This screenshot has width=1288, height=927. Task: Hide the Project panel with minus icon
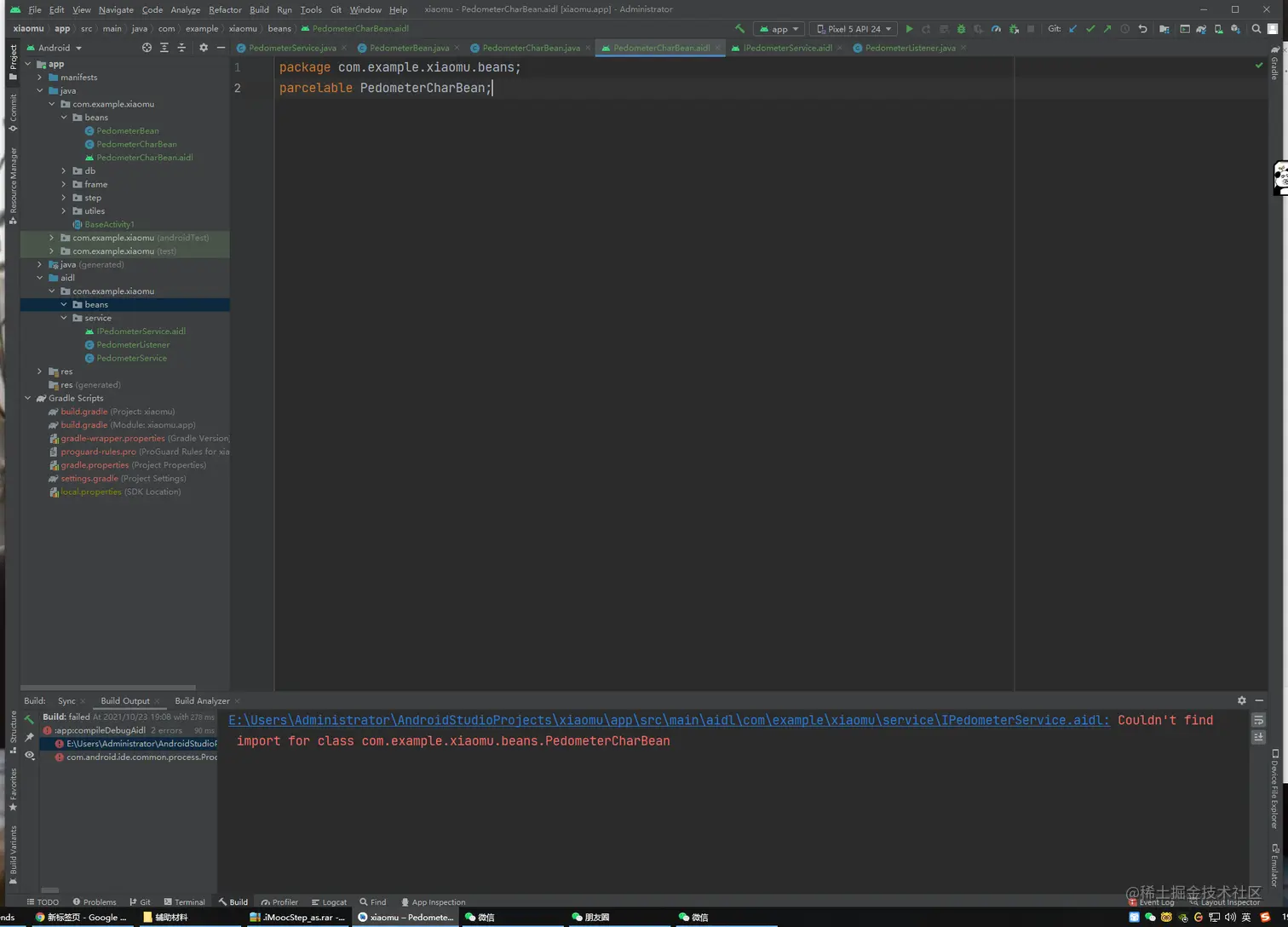221,48
